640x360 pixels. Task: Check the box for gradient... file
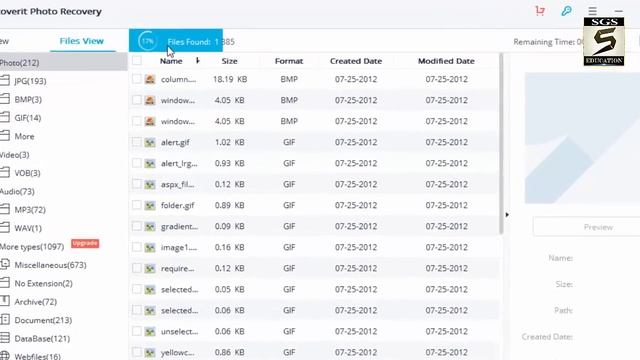coord(137,226)
